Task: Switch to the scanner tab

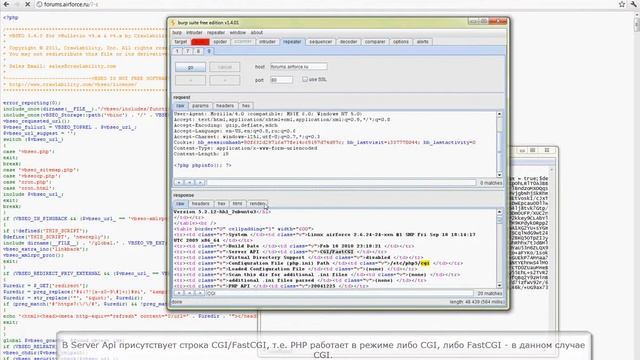Action: tap(243, 42)
